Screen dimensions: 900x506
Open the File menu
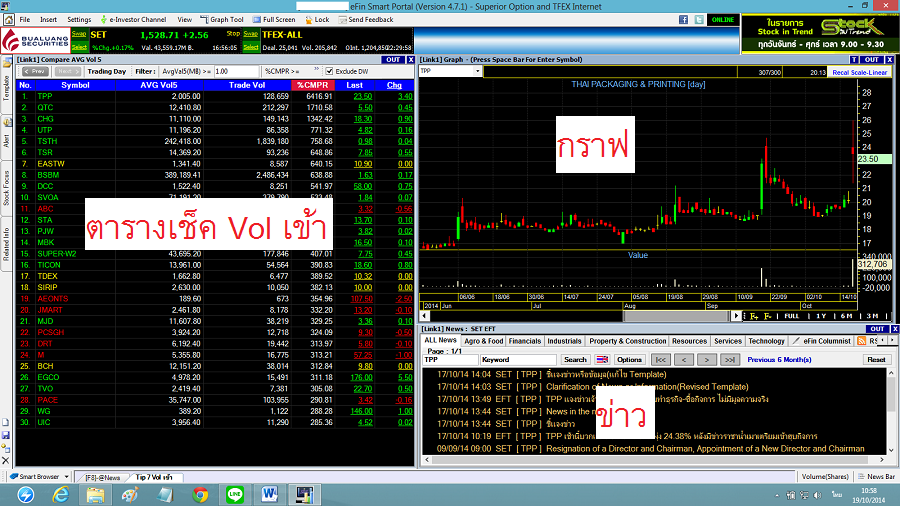pyautogui.click(x=25, y=20)
